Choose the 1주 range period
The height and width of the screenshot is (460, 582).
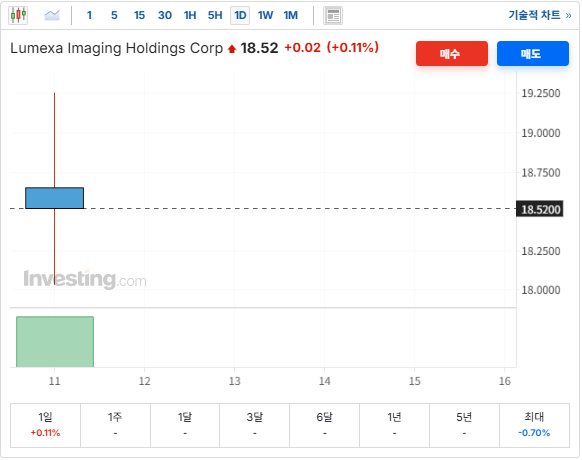point(115,425)
